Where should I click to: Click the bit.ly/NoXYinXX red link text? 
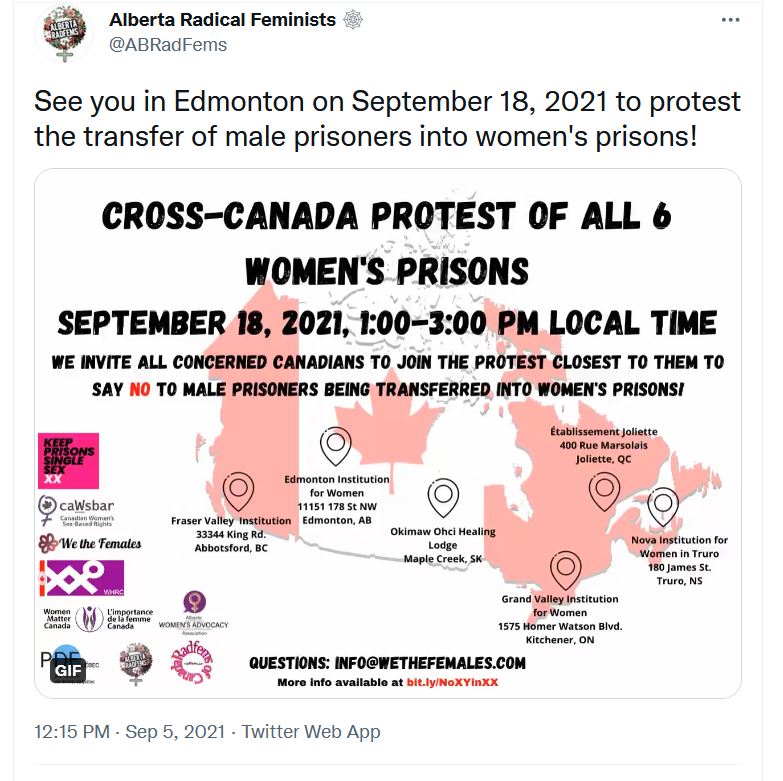(x=452, y=682)
